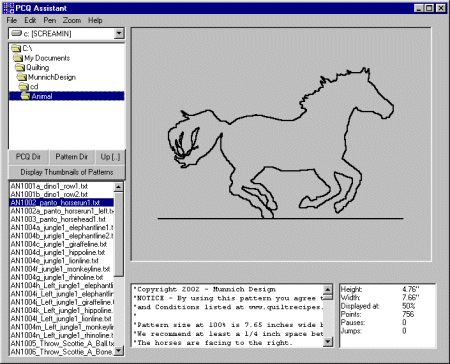Screen dimensions: 450x364
Task: Open the MunnichDesign folder icon
Action: (x=22, y=77)
